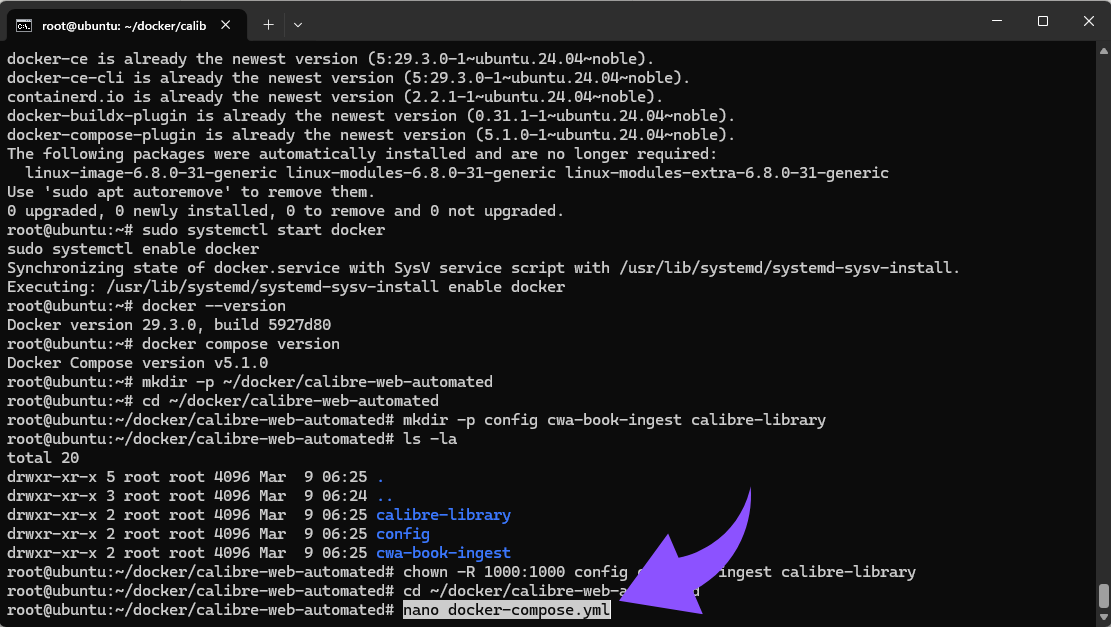
Task: Click the blue 'config' directory name
Action: click(403, 533)
